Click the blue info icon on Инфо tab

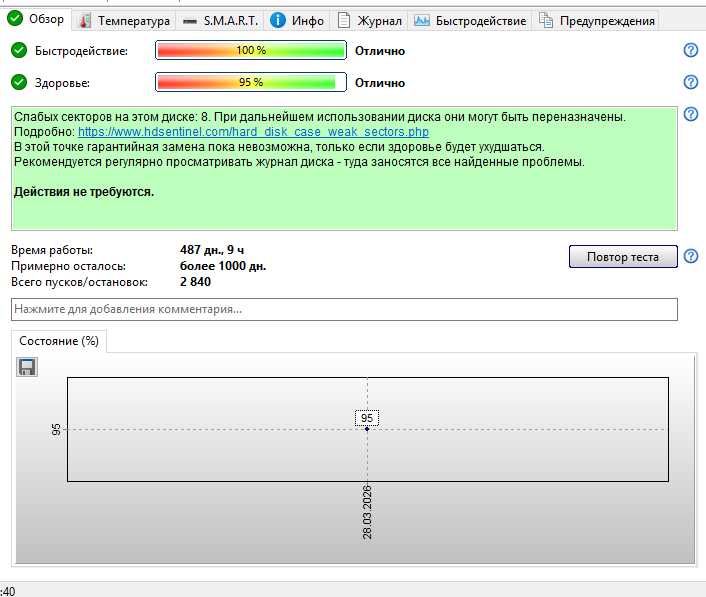[x=278, y=20]
